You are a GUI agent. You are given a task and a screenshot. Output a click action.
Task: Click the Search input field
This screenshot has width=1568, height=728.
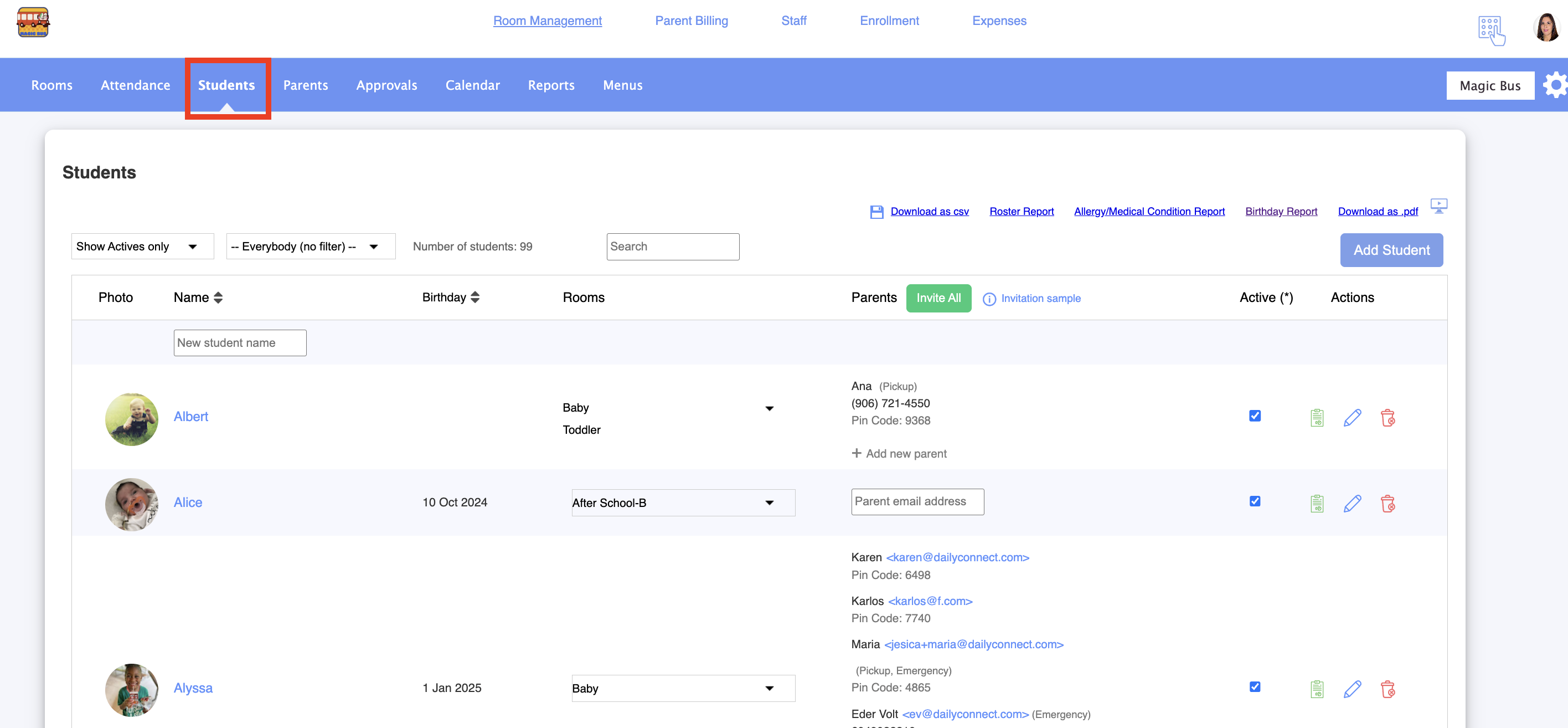(x=673, y=247)
